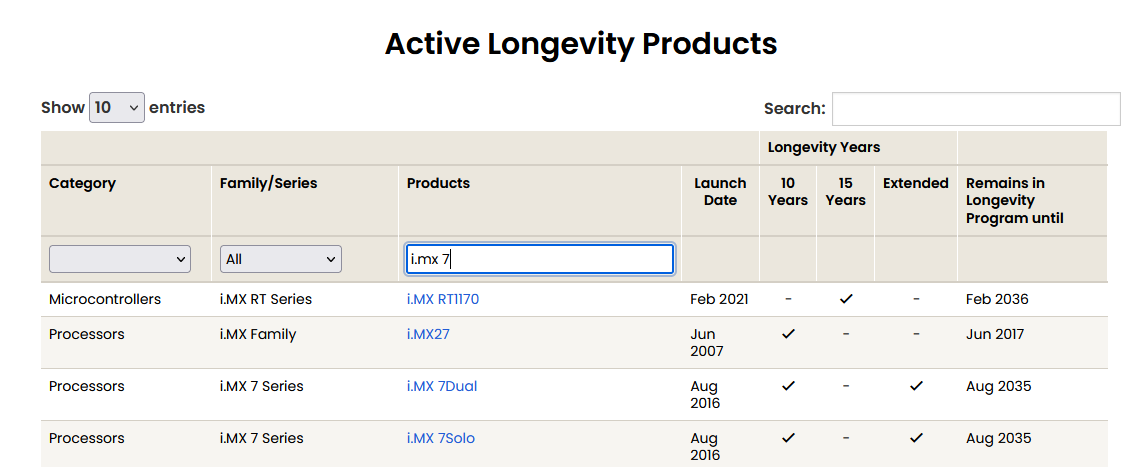
Task: Click the Extended checkmark for i.MX 7Solo
Action: click(x=916, y=438)
